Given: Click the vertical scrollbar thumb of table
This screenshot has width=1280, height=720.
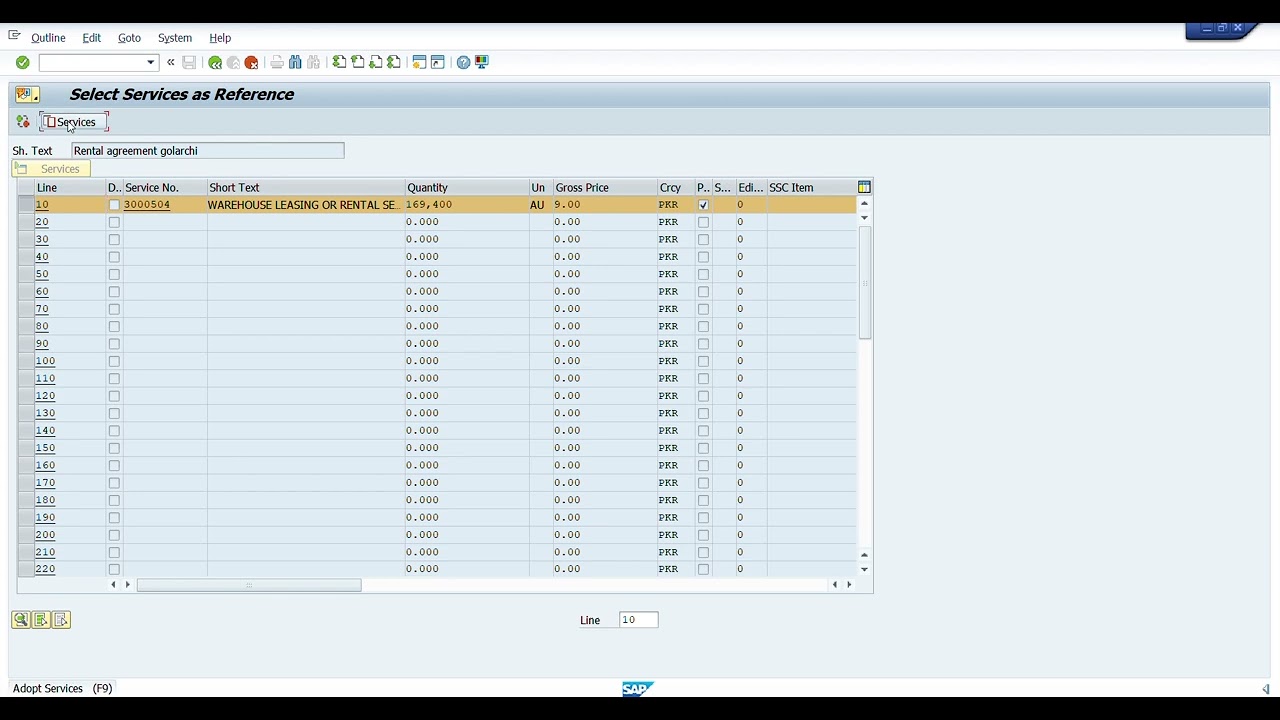Looking at the screenshot, I should (x=864, y=282).
